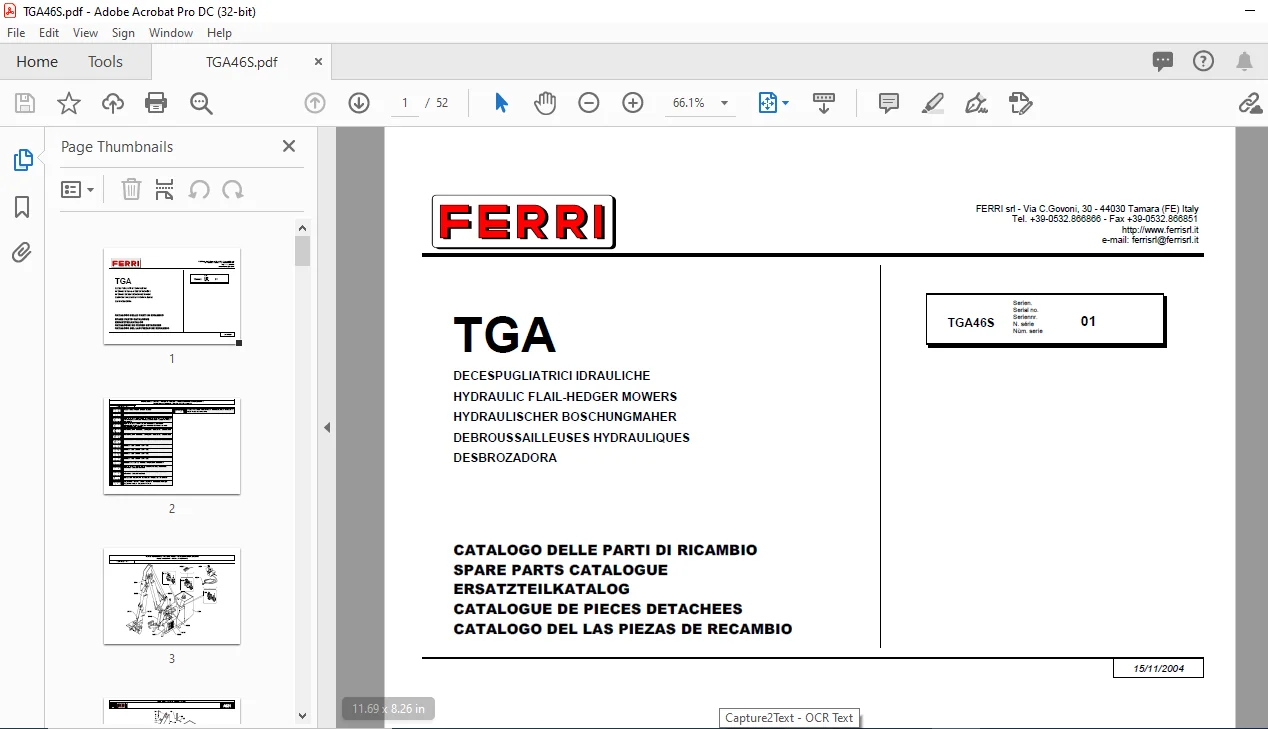
Task: Zoom out with the minus button
Action: [x=589, y=103]
